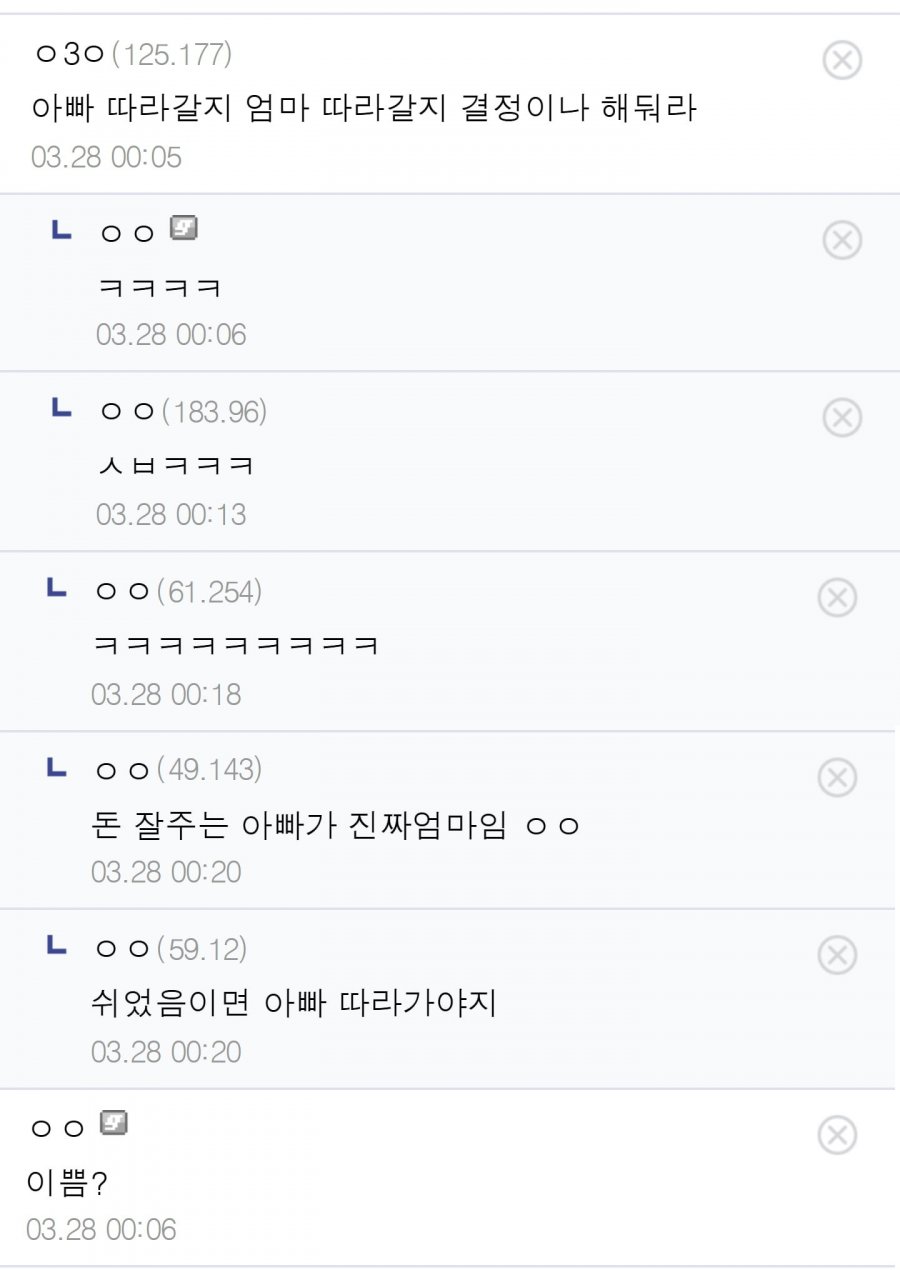Delete the 이쁨? comment
The image size is (900, 1270).
838,1135
